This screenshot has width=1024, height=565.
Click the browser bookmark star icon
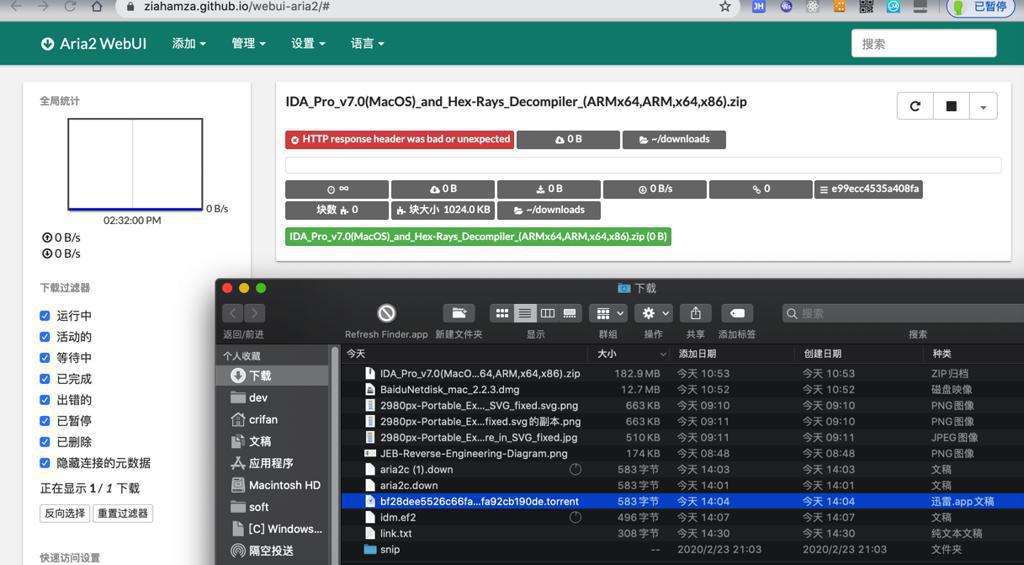(725, 7)
